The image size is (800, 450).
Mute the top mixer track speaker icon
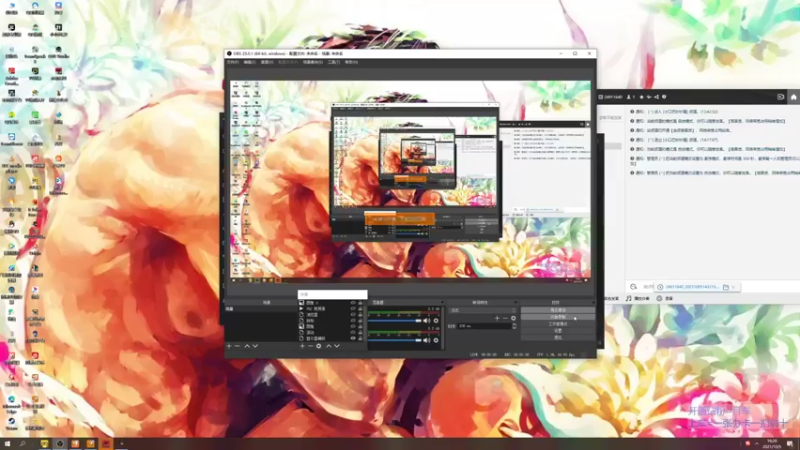pyautogui.click(x=427, y=321)
